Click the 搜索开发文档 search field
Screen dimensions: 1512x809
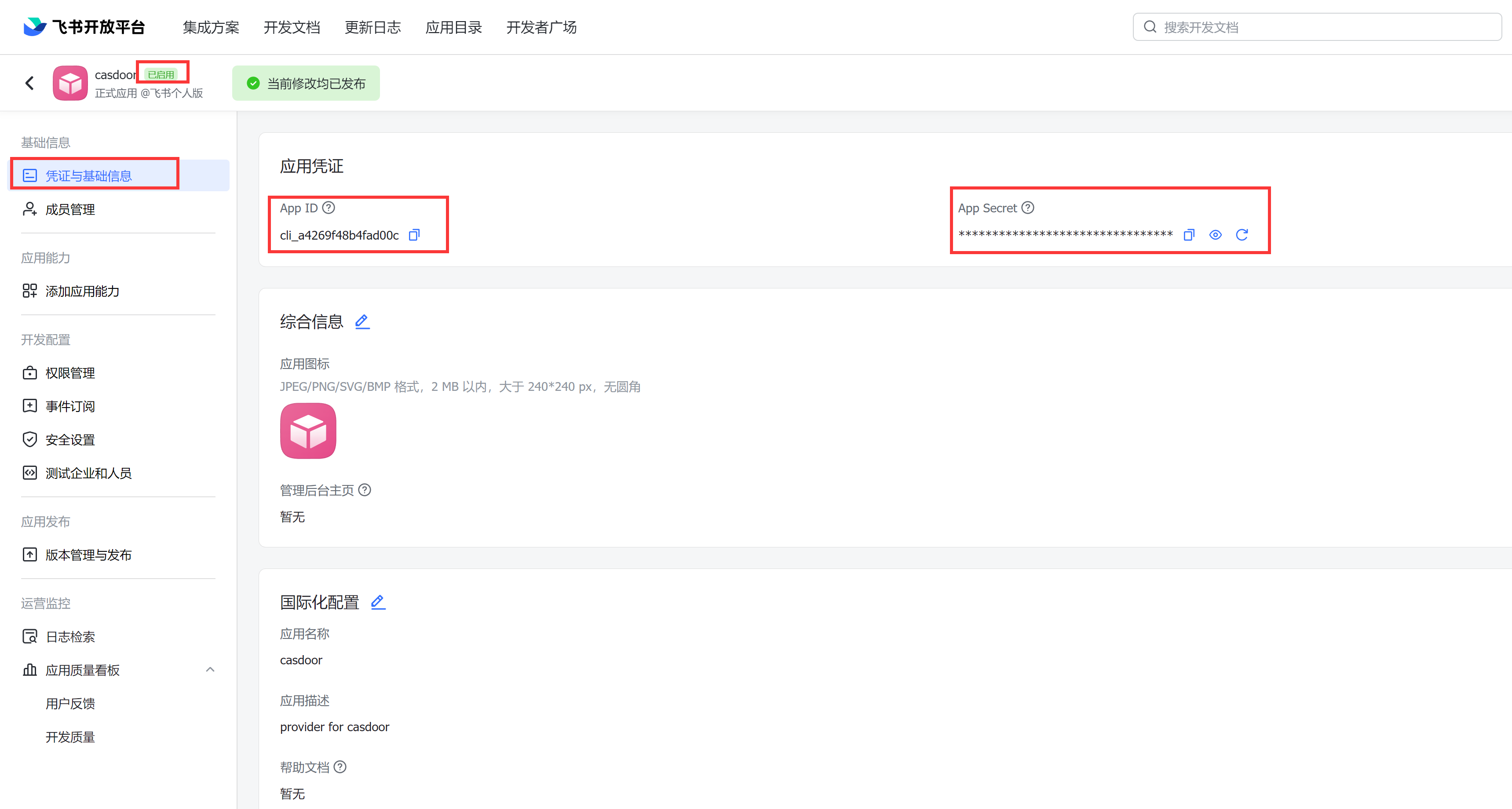pos(1316,26)
